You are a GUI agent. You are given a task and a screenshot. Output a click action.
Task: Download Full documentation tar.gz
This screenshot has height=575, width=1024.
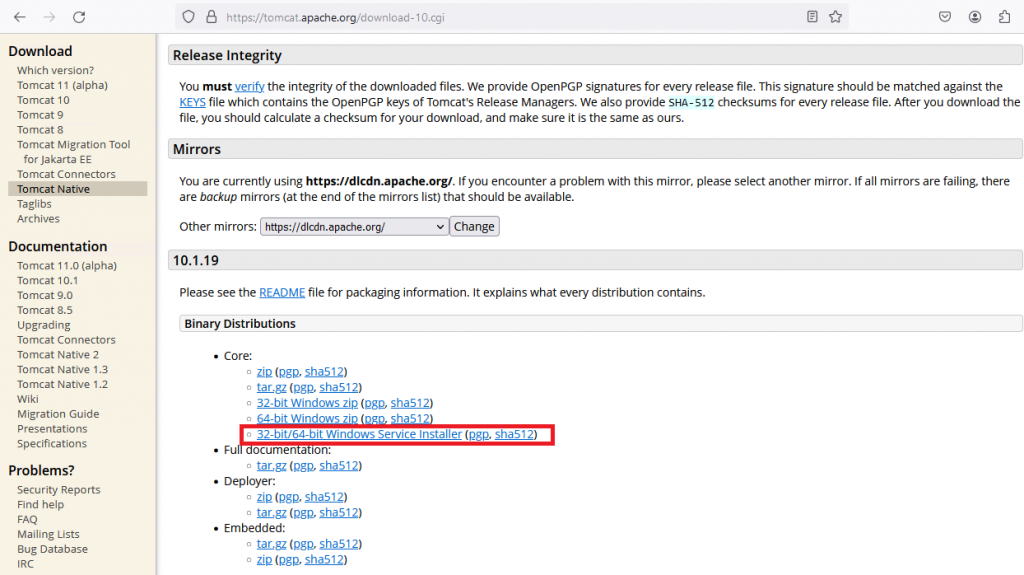271,466
